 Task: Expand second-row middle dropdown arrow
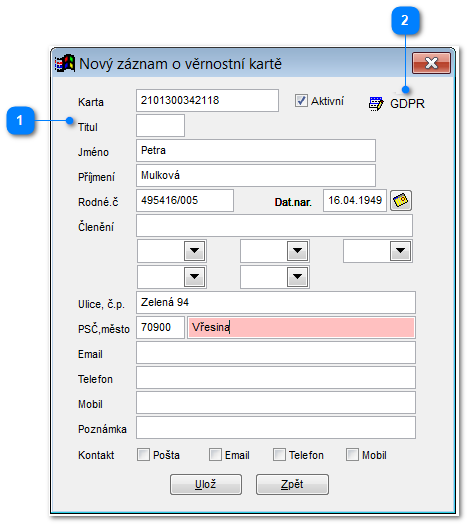coord(298,277)
